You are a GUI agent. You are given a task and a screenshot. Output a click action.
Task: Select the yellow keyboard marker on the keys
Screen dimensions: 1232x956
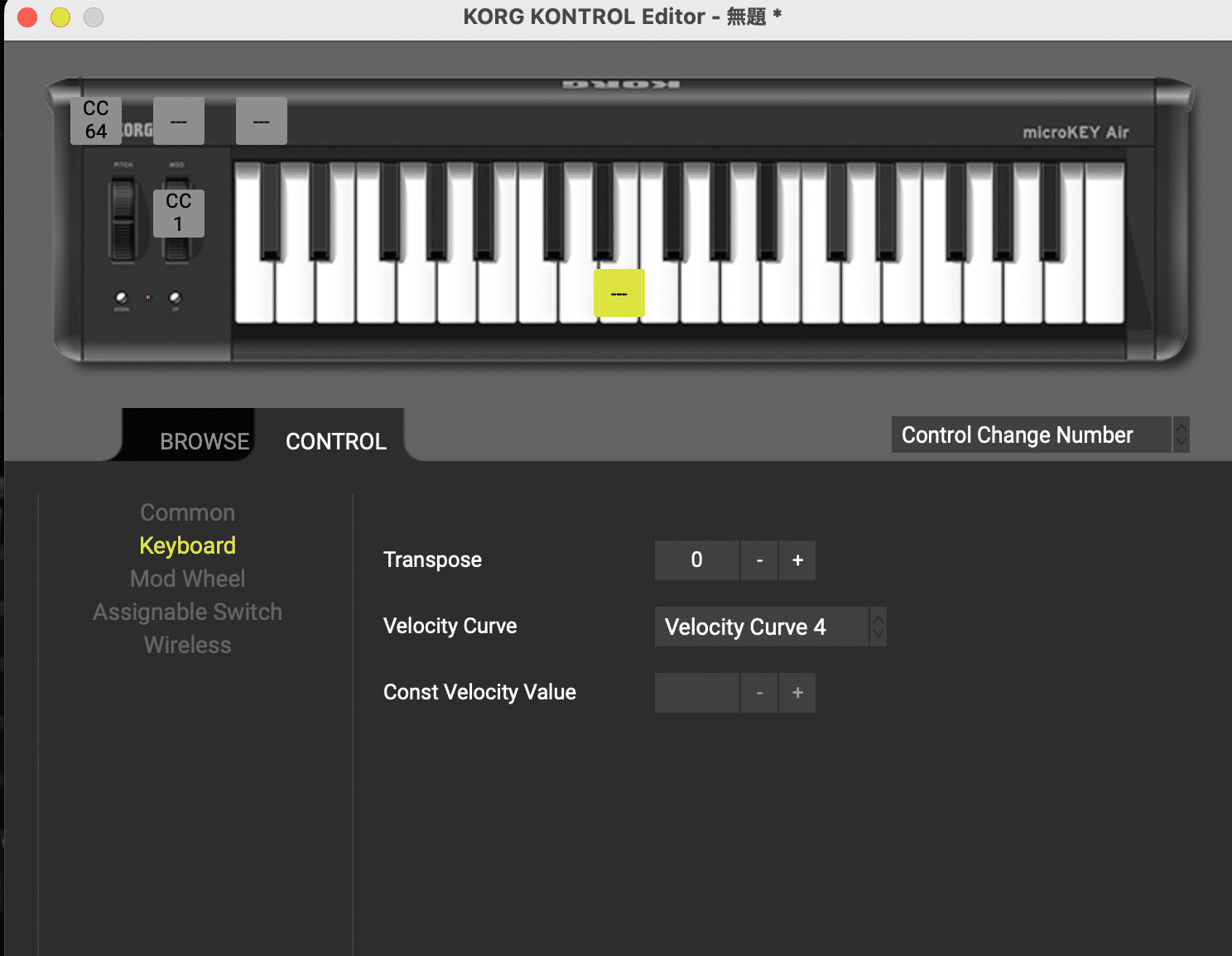619,293
